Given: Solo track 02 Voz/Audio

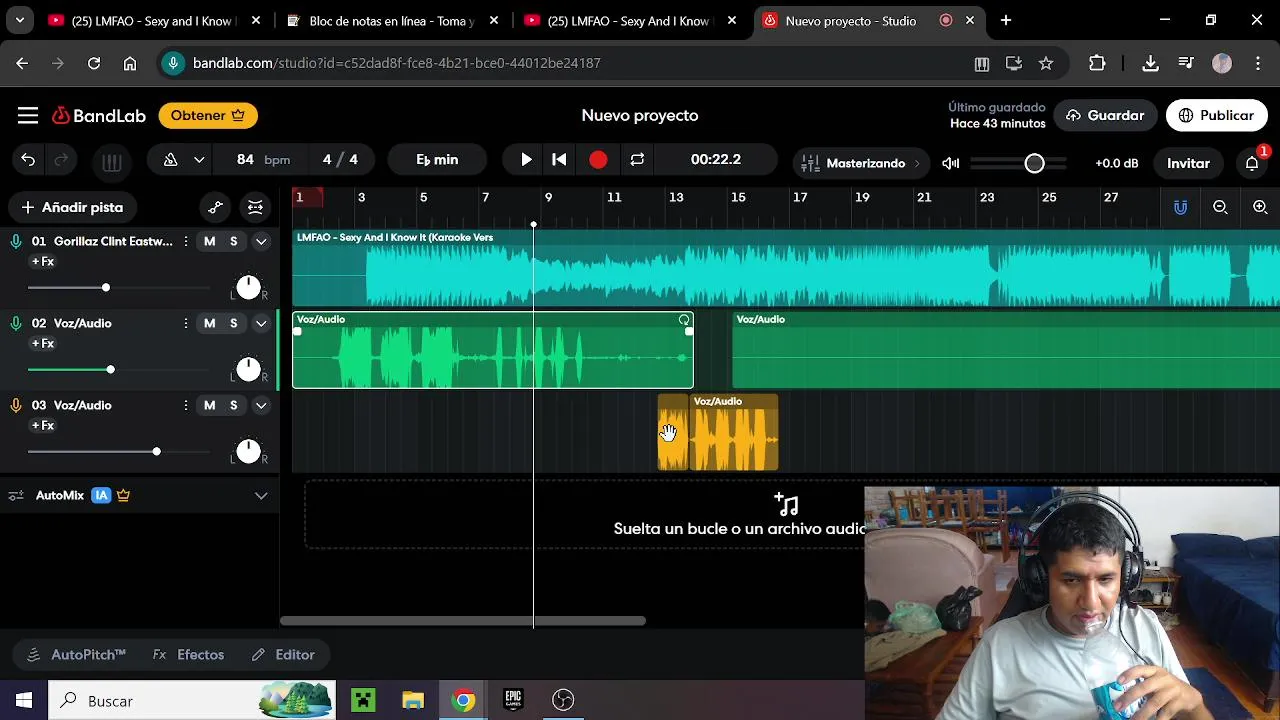Looking at the screenshot, I should [234, 323].
